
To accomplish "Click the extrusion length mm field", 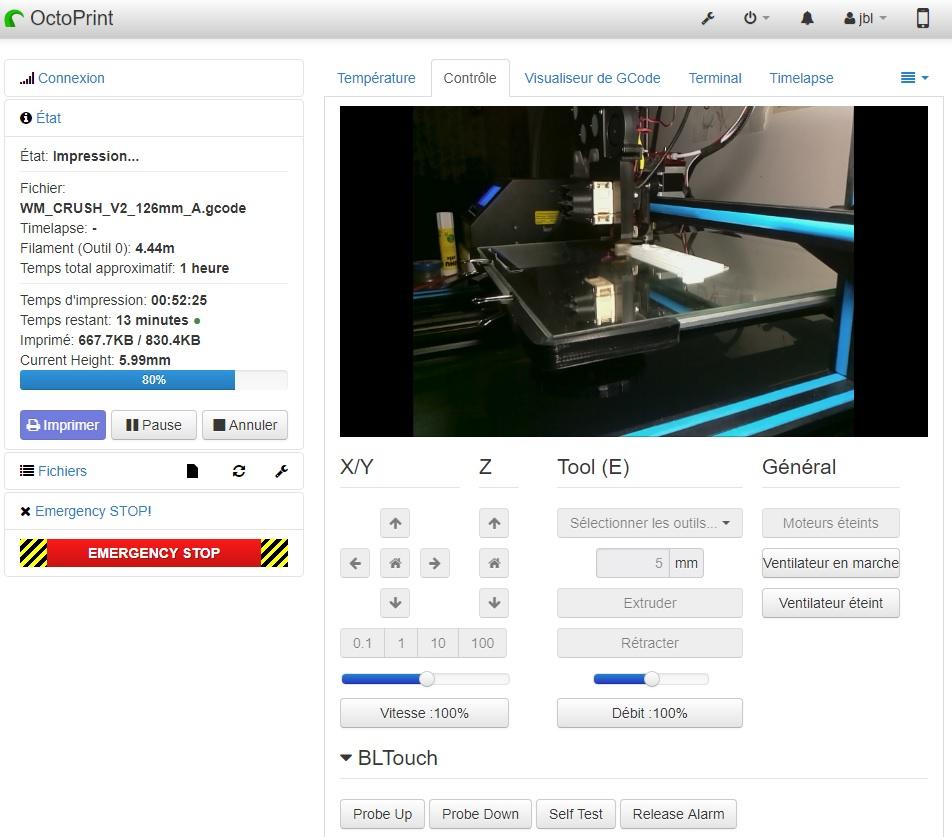I will click(633, 563).
